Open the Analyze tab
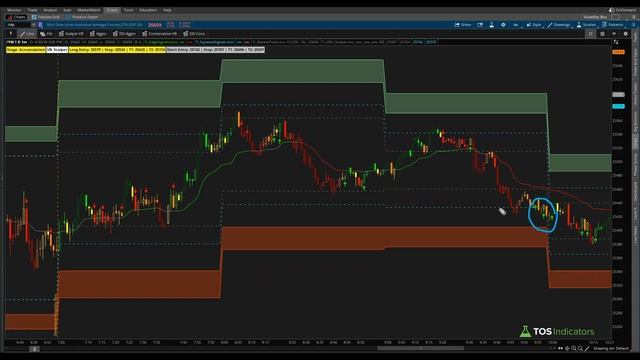 [x=50, y=10]
